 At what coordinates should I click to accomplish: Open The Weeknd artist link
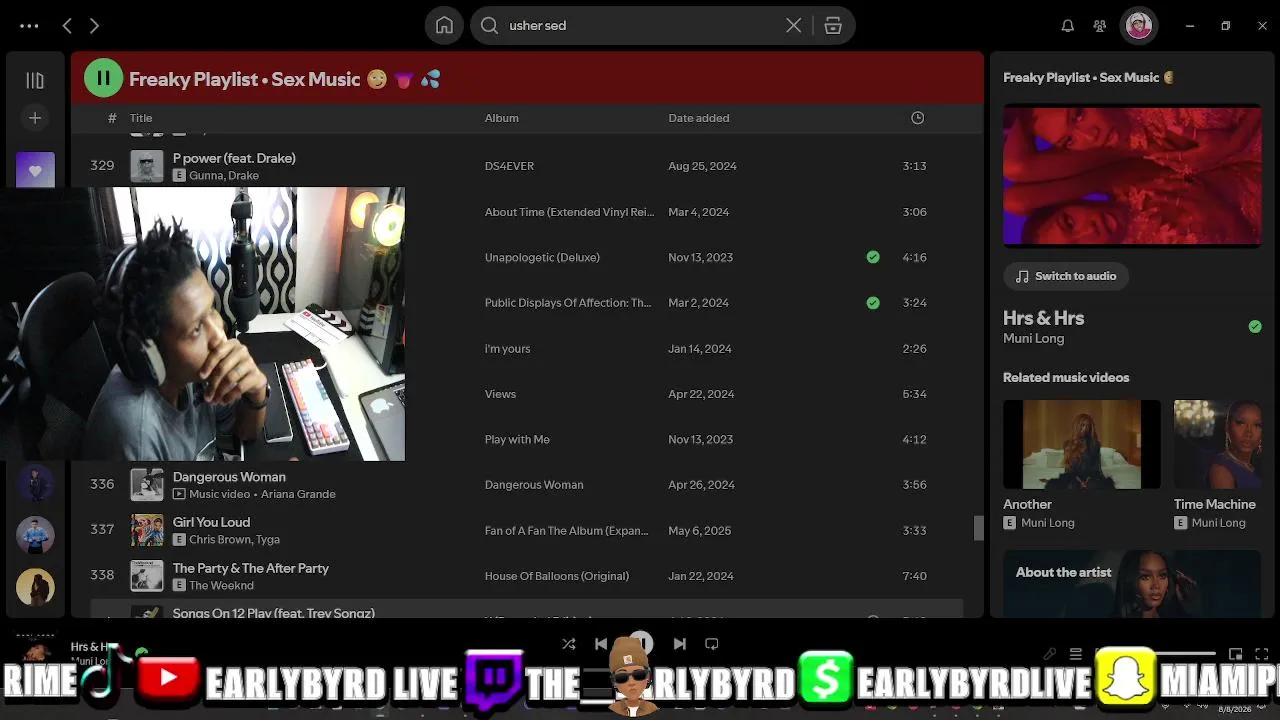tap(222, 586)
